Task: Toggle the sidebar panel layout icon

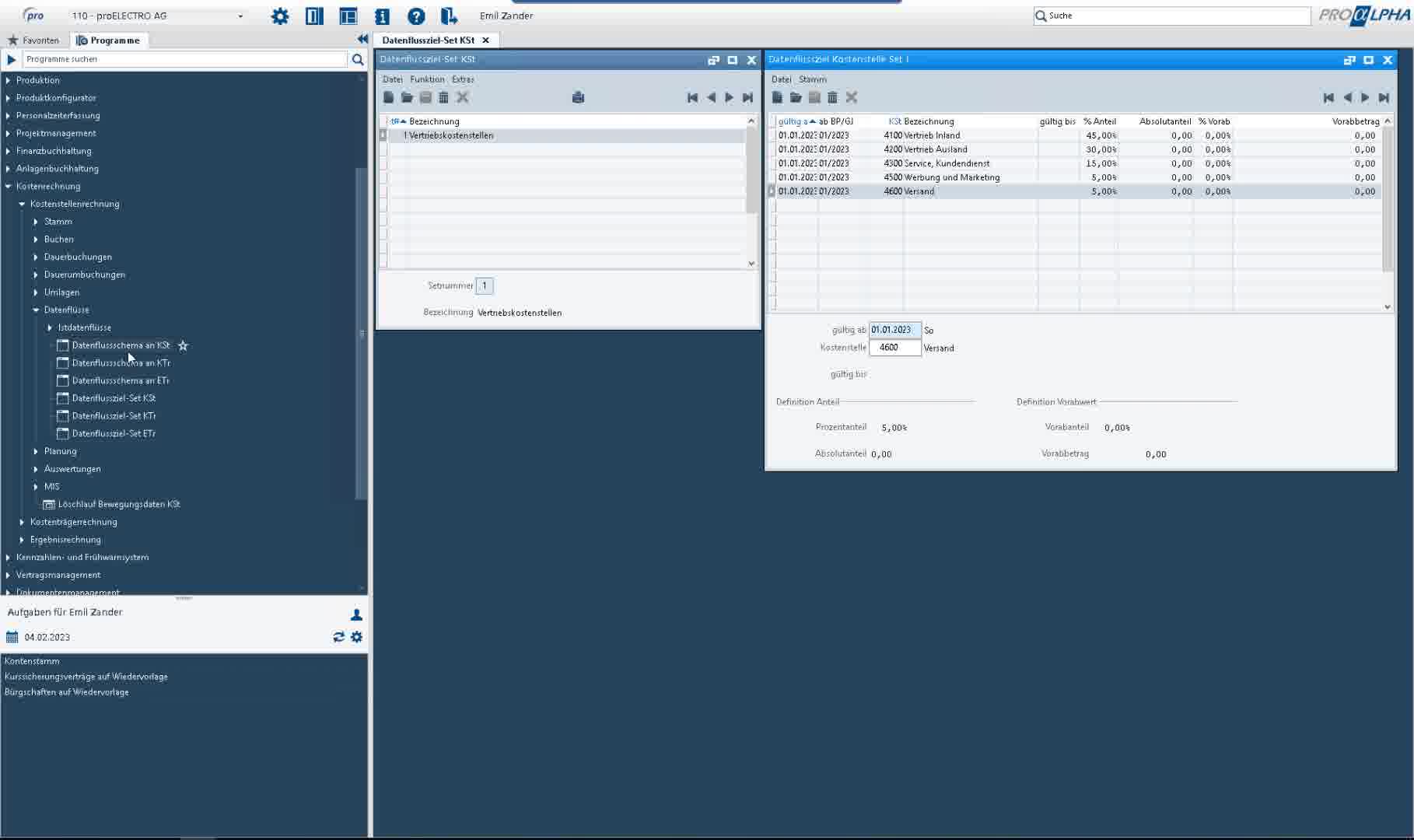Action: 314,16
